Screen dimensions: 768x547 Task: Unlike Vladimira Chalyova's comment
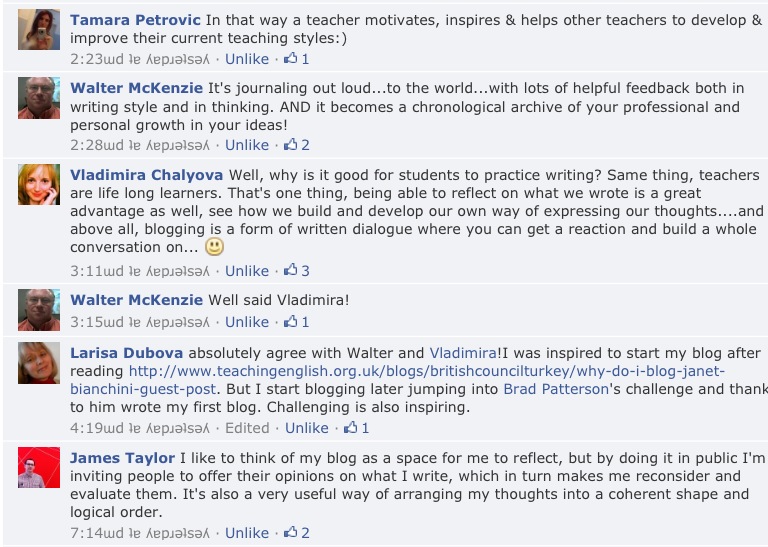[247, 271]
